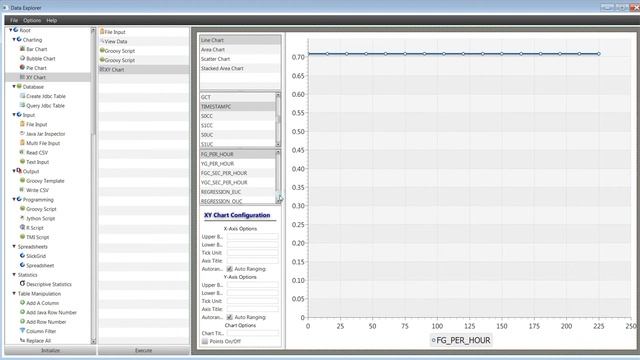This screenshot has width=640, height=360.
Task: Select the Bubble Chart node icon
Action: point(22,58)
